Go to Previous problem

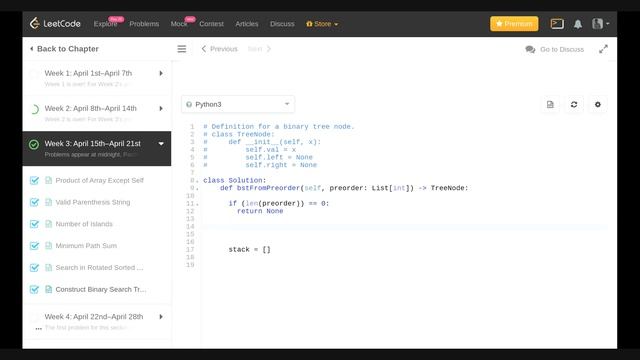(x=220, y=49)
